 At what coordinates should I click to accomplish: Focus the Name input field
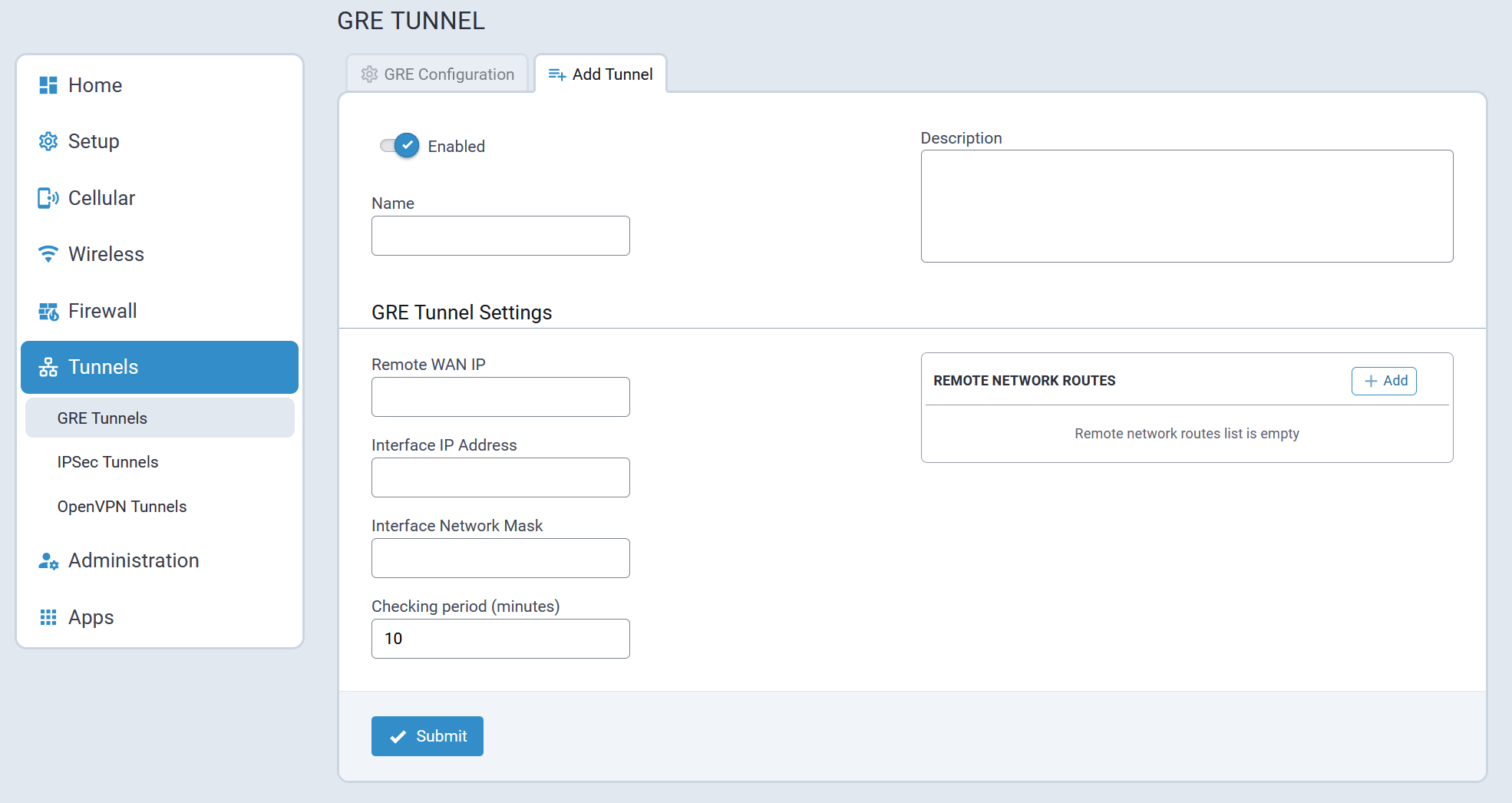click(x=500, y=236)
